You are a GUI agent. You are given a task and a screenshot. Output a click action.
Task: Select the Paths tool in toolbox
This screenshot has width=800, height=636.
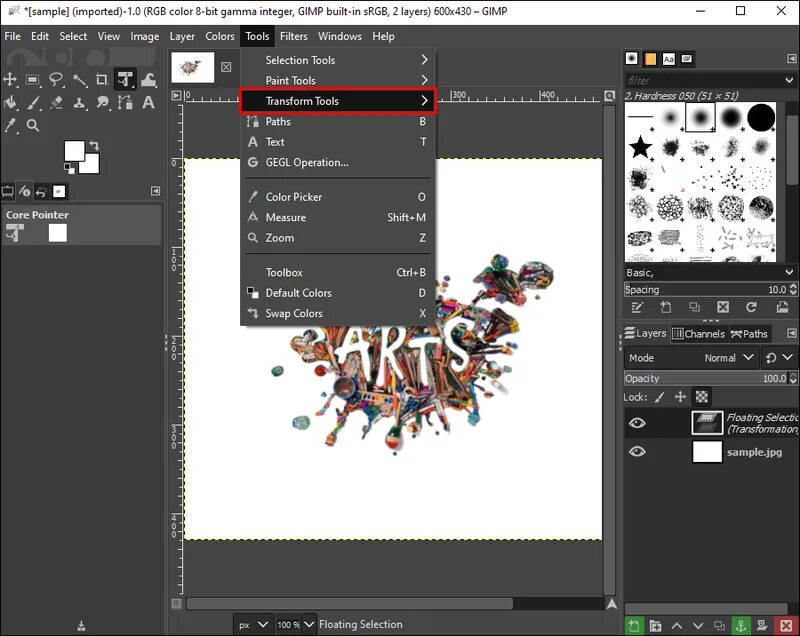pyautogui.click(x=125, y=103)
